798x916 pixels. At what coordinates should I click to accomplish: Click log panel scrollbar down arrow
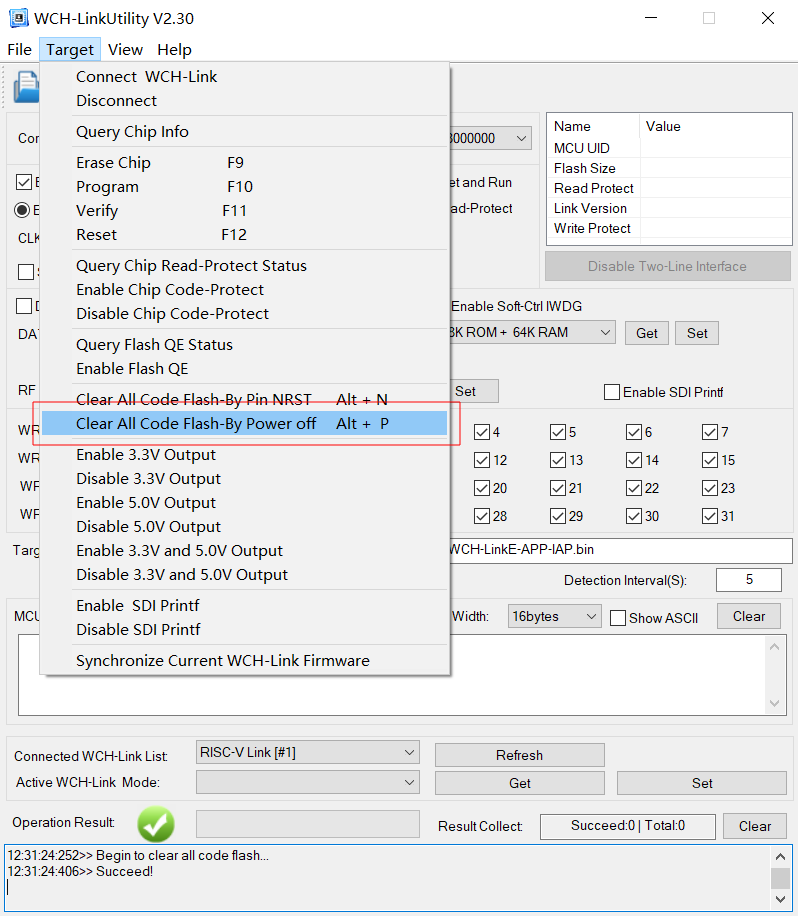pyautogui.click(x=780, y=899)
